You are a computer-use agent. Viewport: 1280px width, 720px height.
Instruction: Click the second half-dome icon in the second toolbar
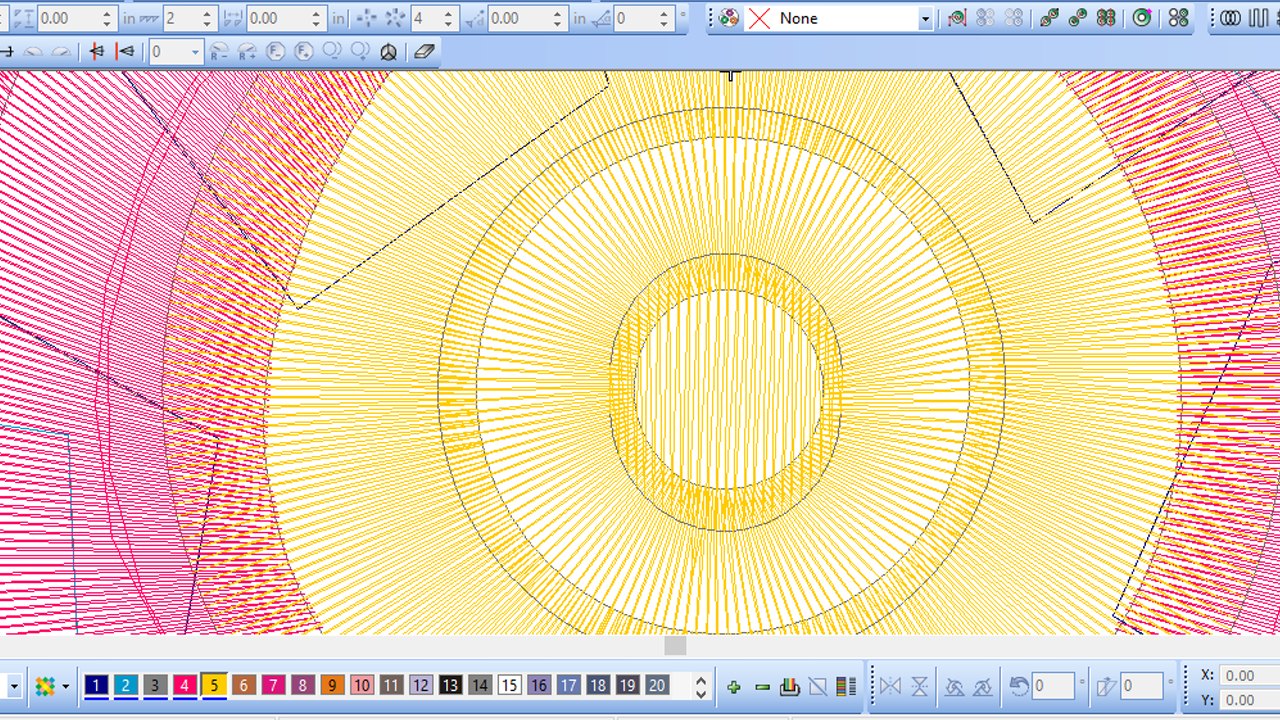[61, 52]
